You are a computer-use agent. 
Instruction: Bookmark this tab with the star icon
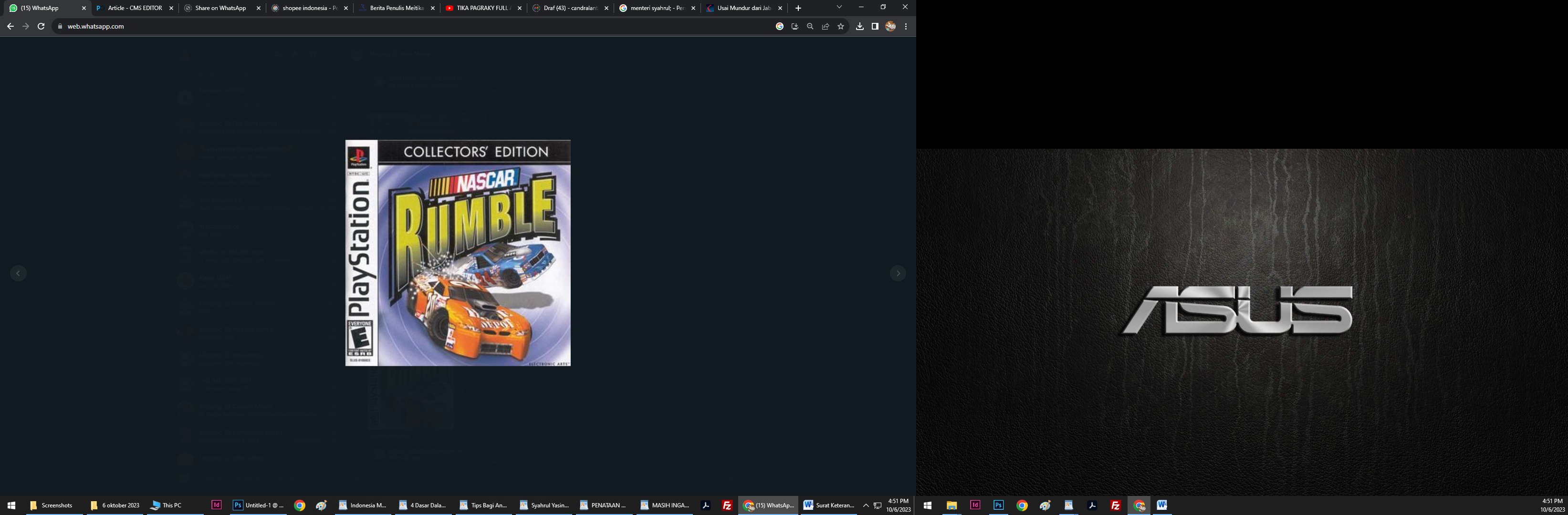[841, 26]
